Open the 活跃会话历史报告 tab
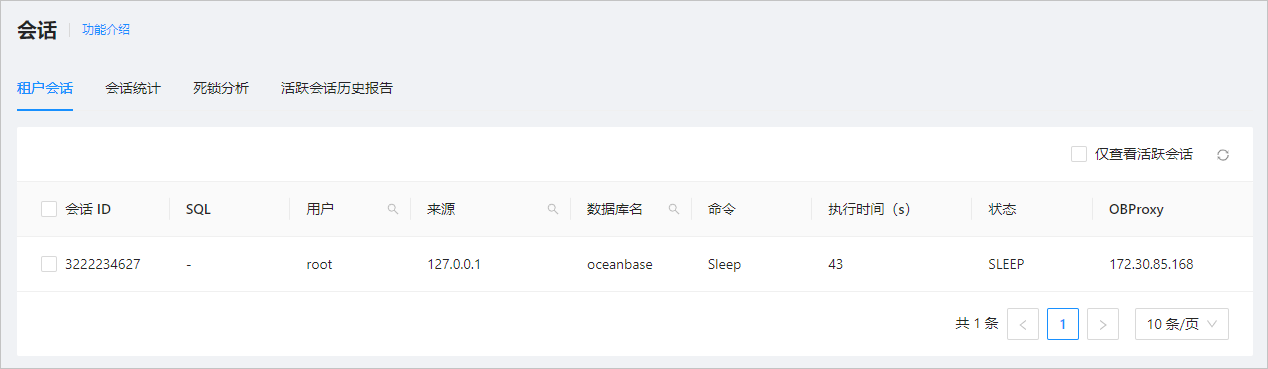The image size is (1268, 369). coord(337,88)
